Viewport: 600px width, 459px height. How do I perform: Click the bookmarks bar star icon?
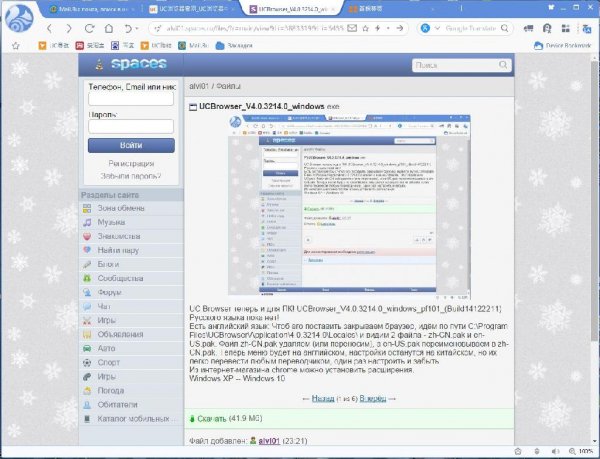(16, 46)
